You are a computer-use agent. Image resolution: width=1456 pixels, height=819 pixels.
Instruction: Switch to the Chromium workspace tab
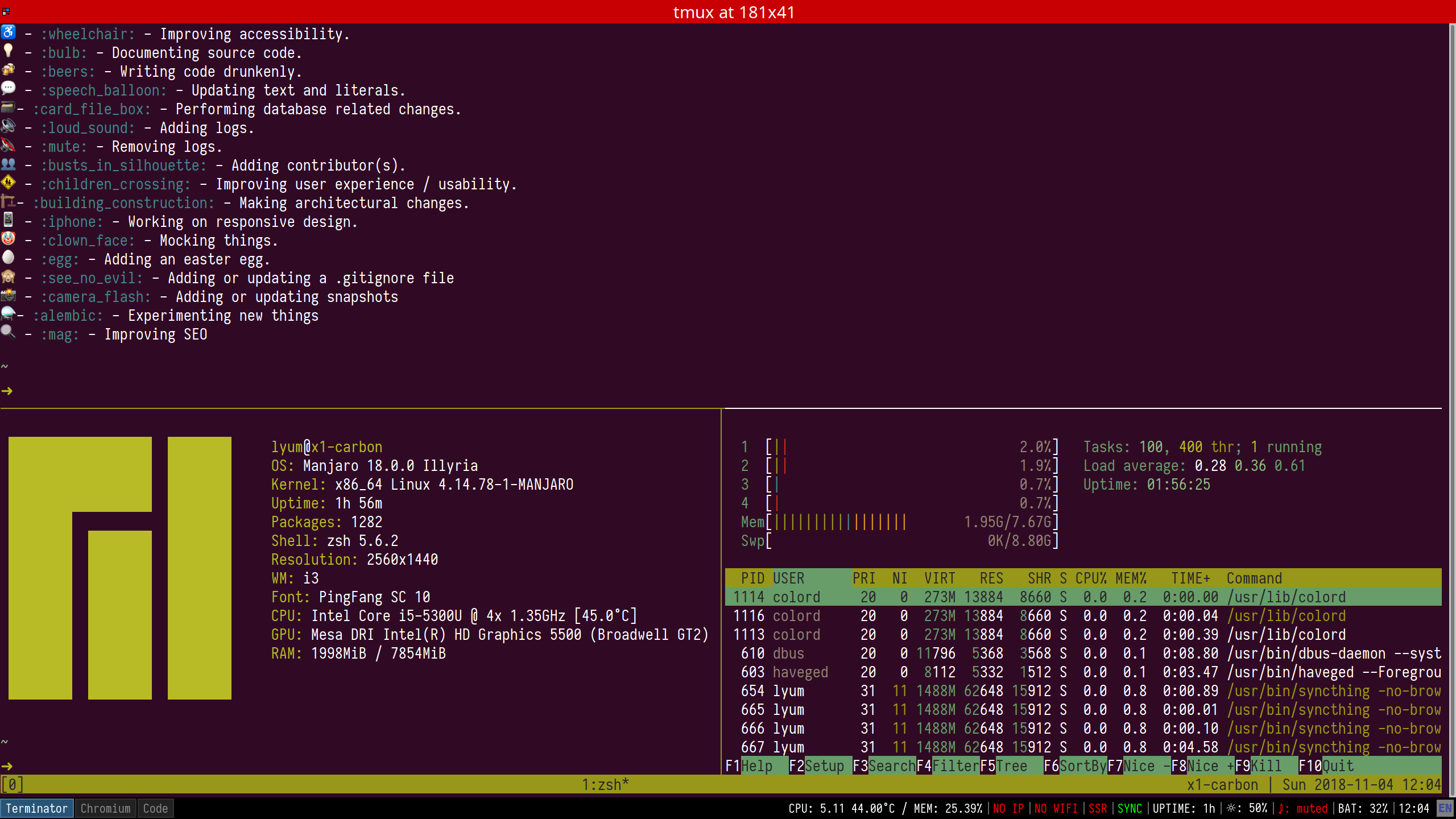[105, 808]
